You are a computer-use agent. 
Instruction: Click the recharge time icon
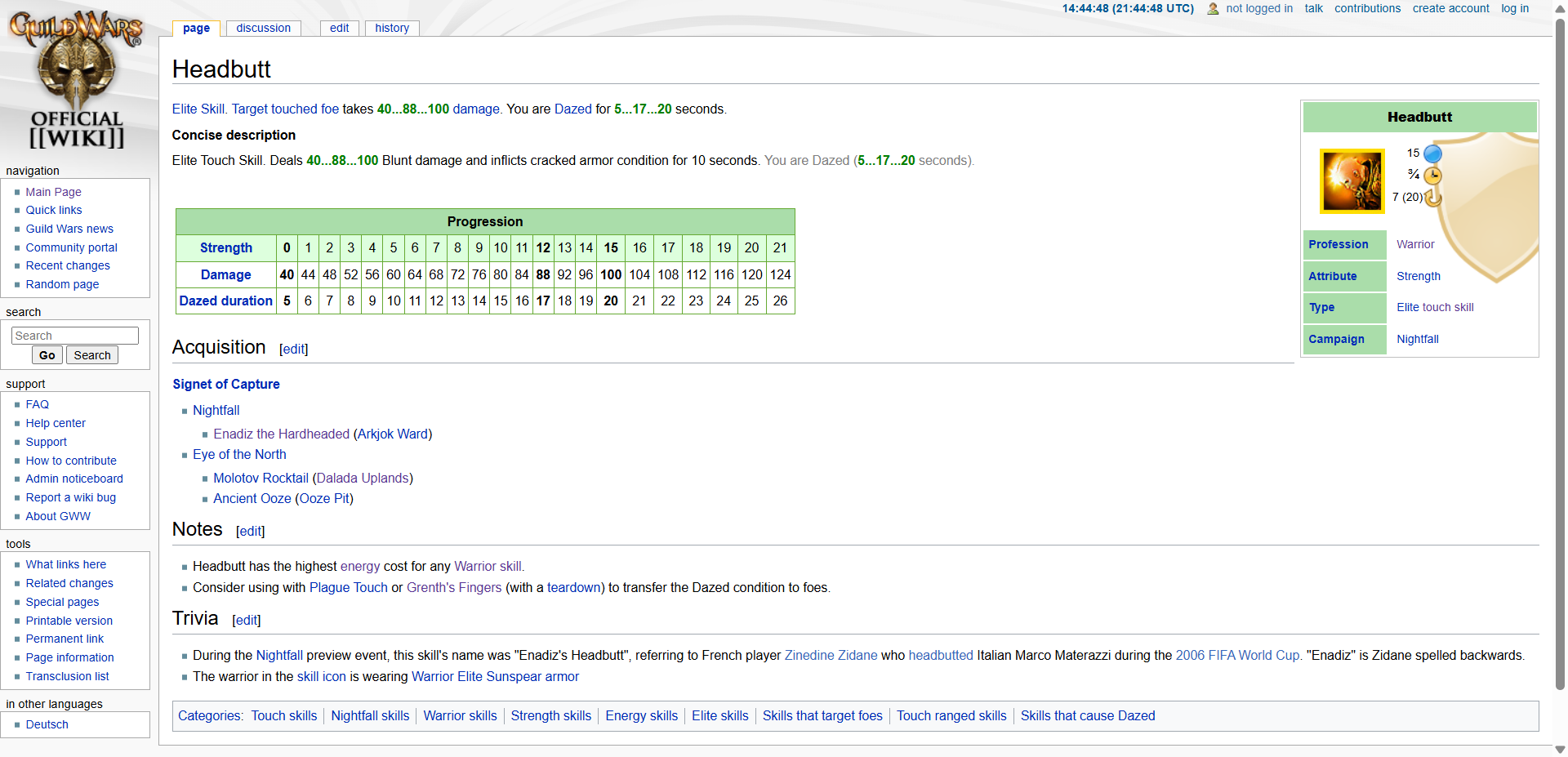(x=1433, y=198)
